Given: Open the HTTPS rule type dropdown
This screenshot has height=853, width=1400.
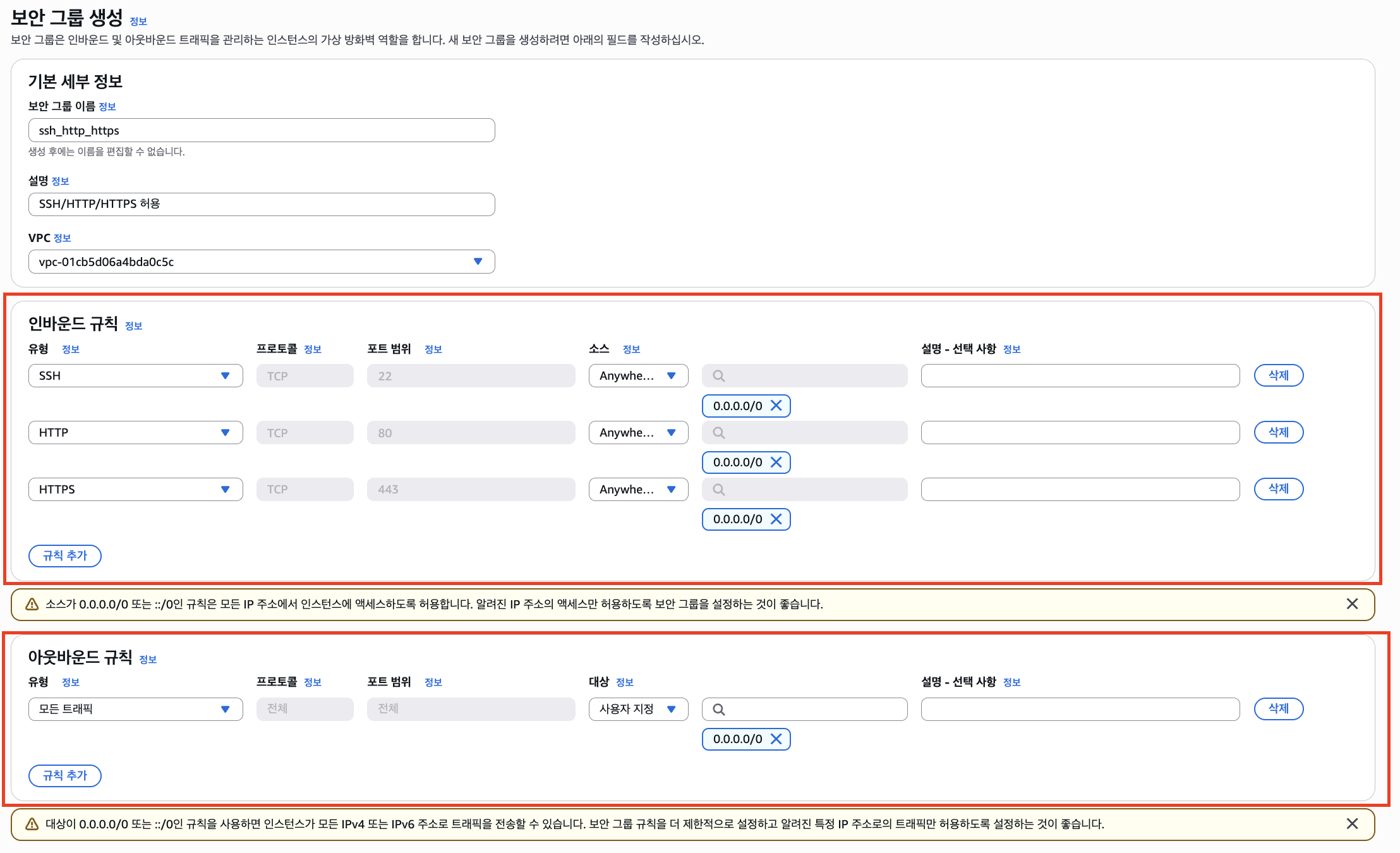Looking at the screenshot, I should [x=135, y=490].
